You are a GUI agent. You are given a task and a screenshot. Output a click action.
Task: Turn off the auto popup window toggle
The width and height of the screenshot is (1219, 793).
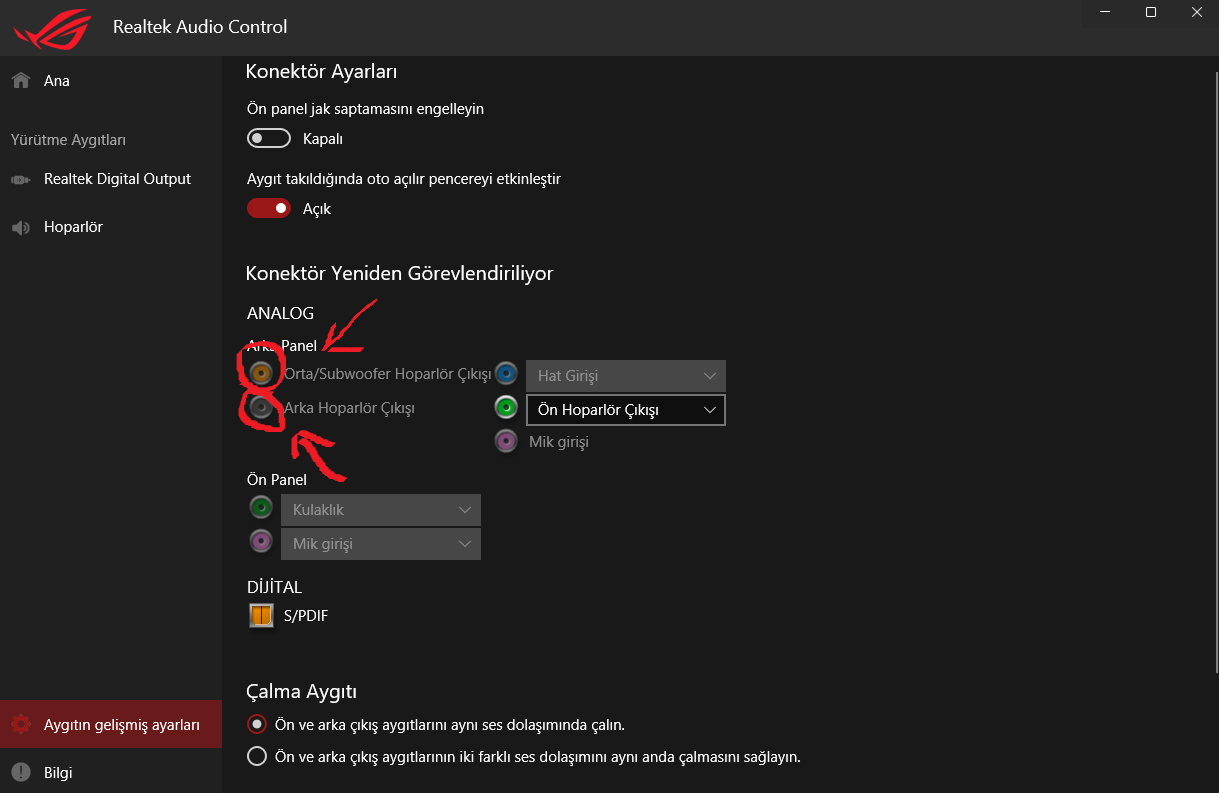point(269,208)
